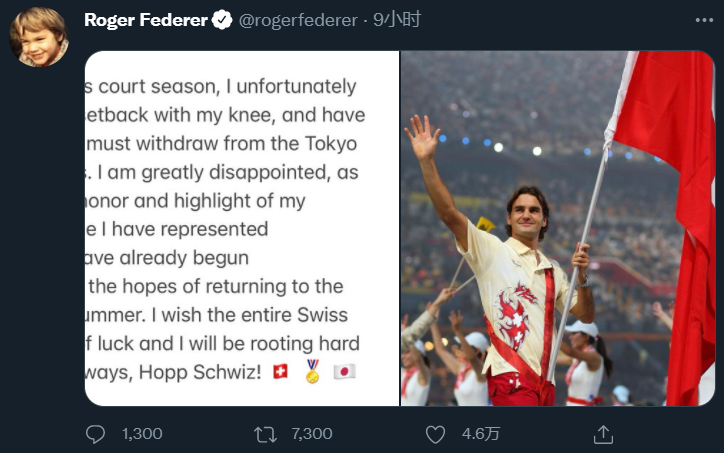Click the Swiss flag emoji in the statement
Viewport: 724px width, 453px height.
[x=281, y=372]
